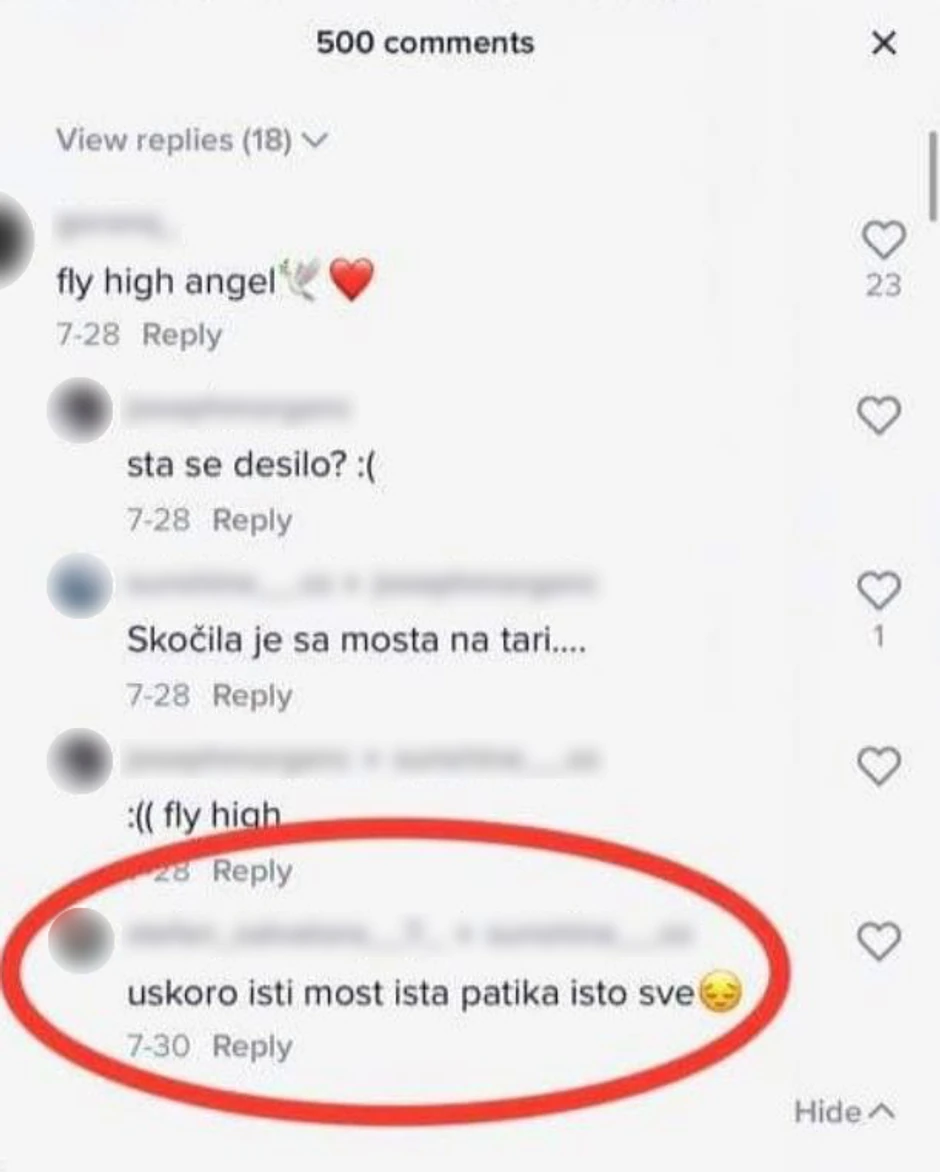
Task: Open blurred username above "fly high angel"
Action: tap(111, 223)
